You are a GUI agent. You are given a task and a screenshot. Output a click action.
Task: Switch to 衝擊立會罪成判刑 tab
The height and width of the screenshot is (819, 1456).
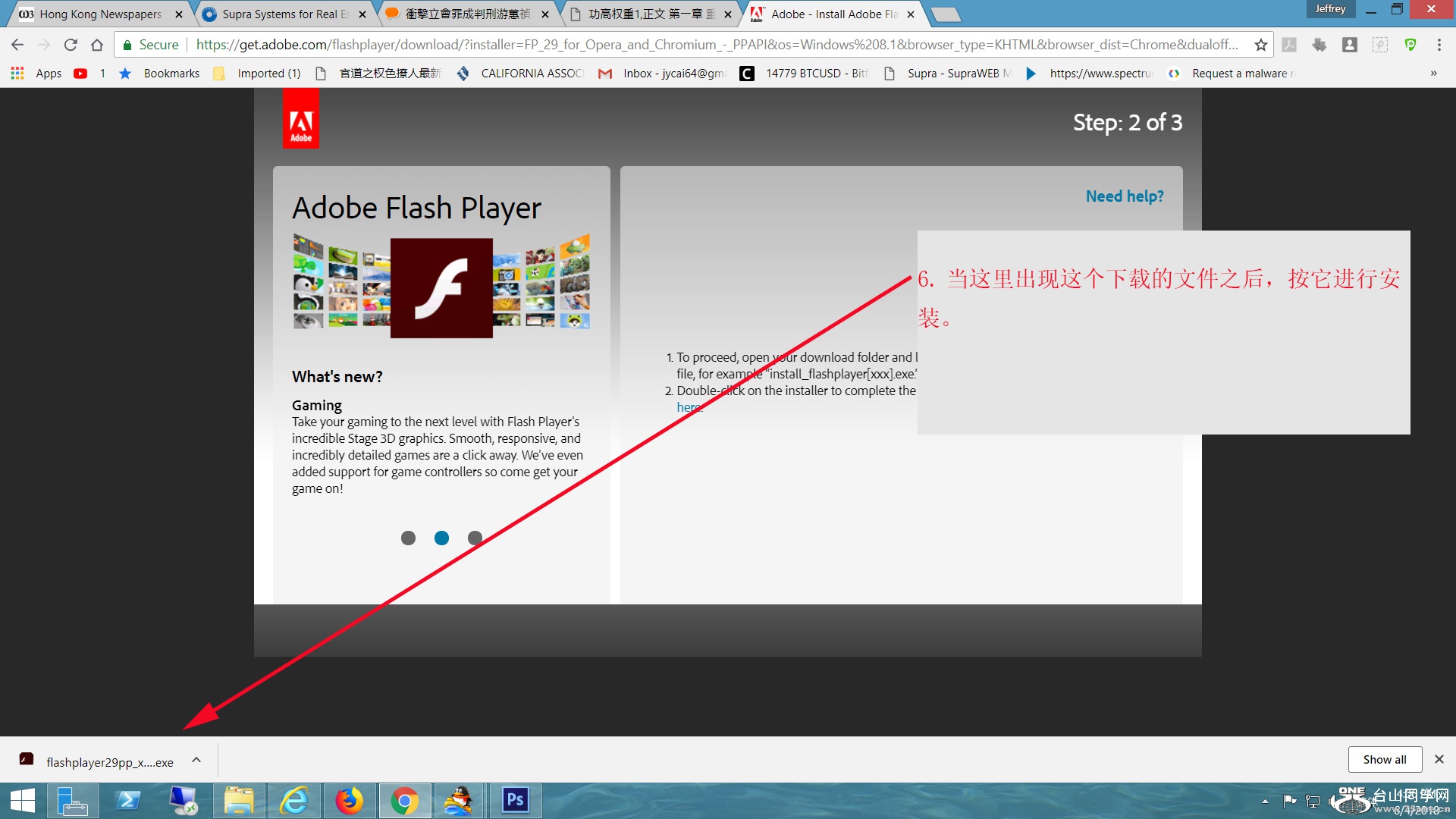pyautogui.click(x=467, y=14)
